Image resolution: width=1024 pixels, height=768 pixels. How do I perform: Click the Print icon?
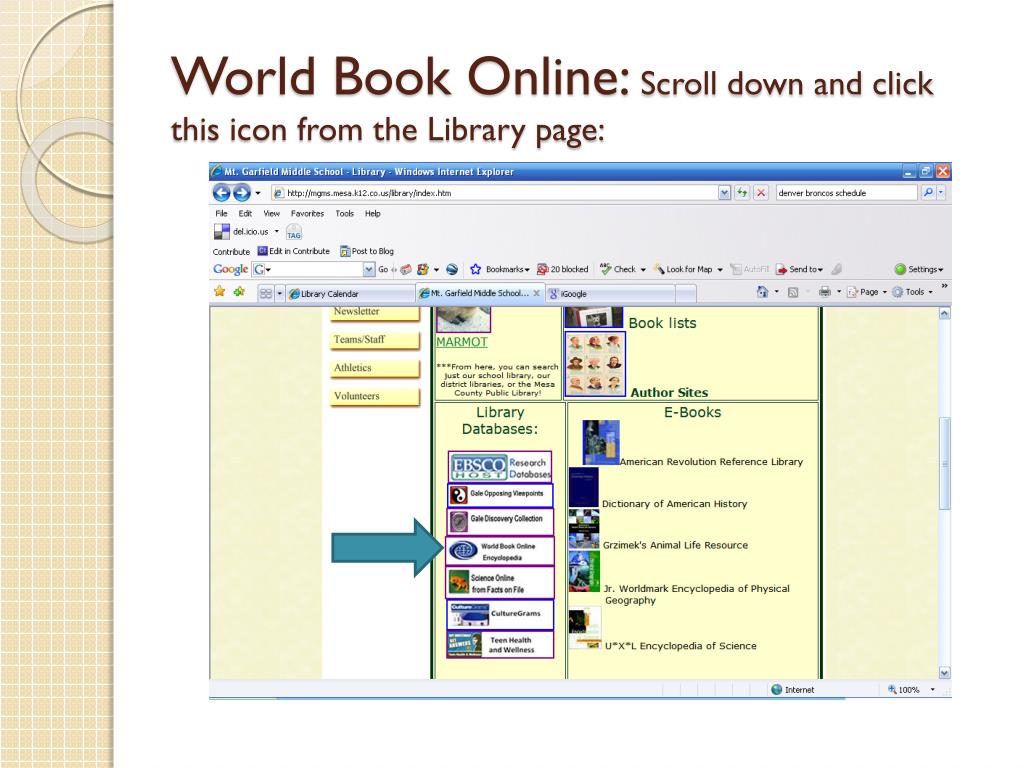pos(825,292)
